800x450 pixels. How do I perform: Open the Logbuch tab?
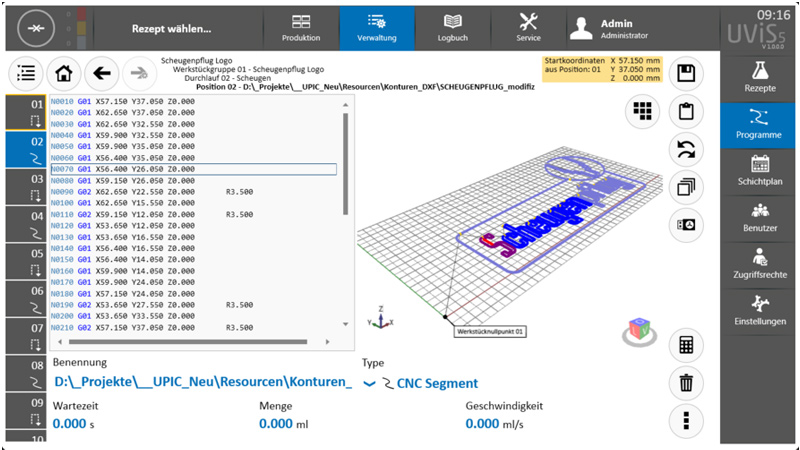[452, 28]
